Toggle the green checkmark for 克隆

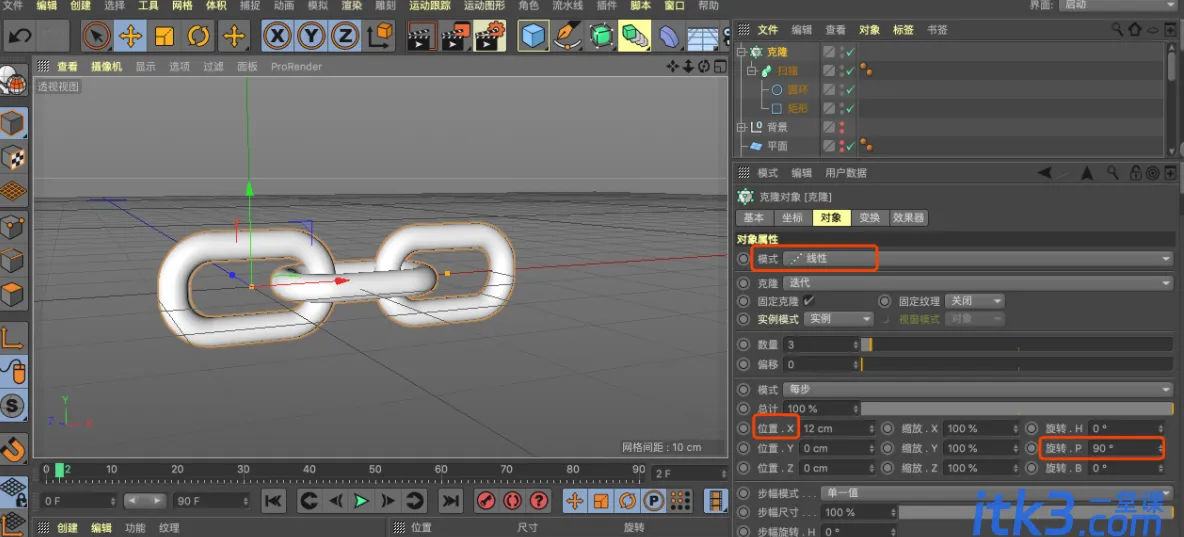click(850, 52)
